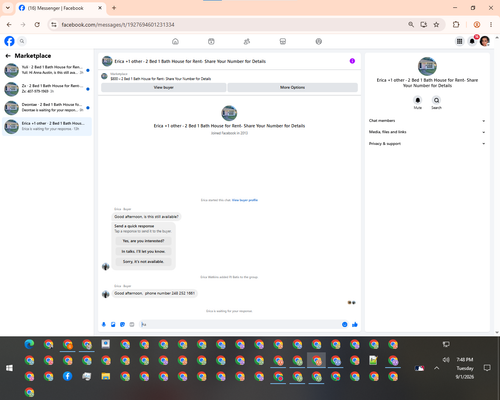Send quick reply "Yes, are you interested?"
This screenshot has height=400, width=500.
tap(143, 241)
